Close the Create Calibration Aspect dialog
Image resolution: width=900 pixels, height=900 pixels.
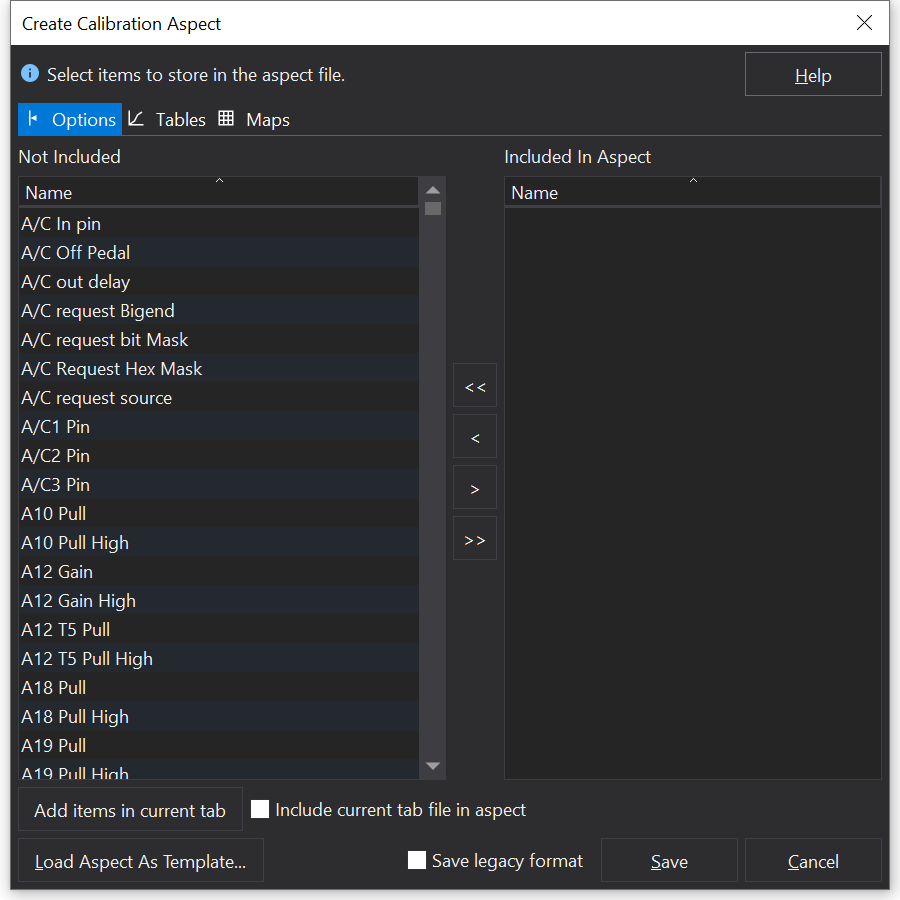click(x=864, y=23)
